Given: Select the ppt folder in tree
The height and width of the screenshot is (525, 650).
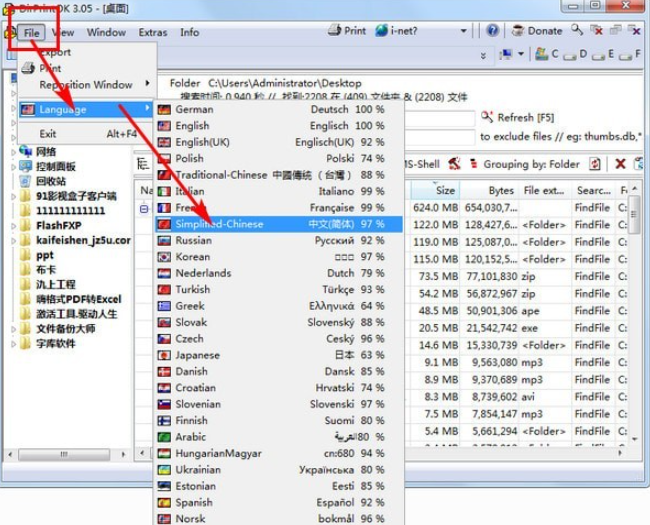Looking at the screenshot, I should [45, 255].
